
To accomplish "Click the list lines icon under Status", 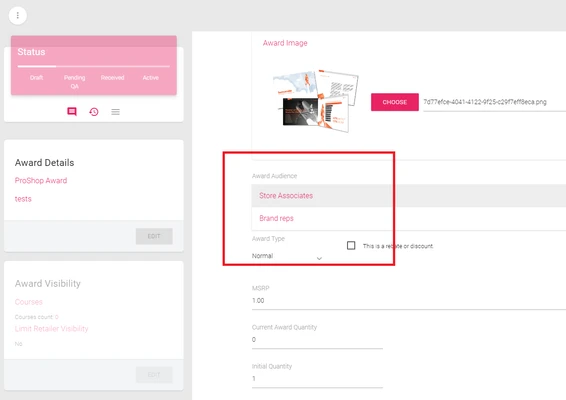I will pyautogui.click(x=116, y=112).
